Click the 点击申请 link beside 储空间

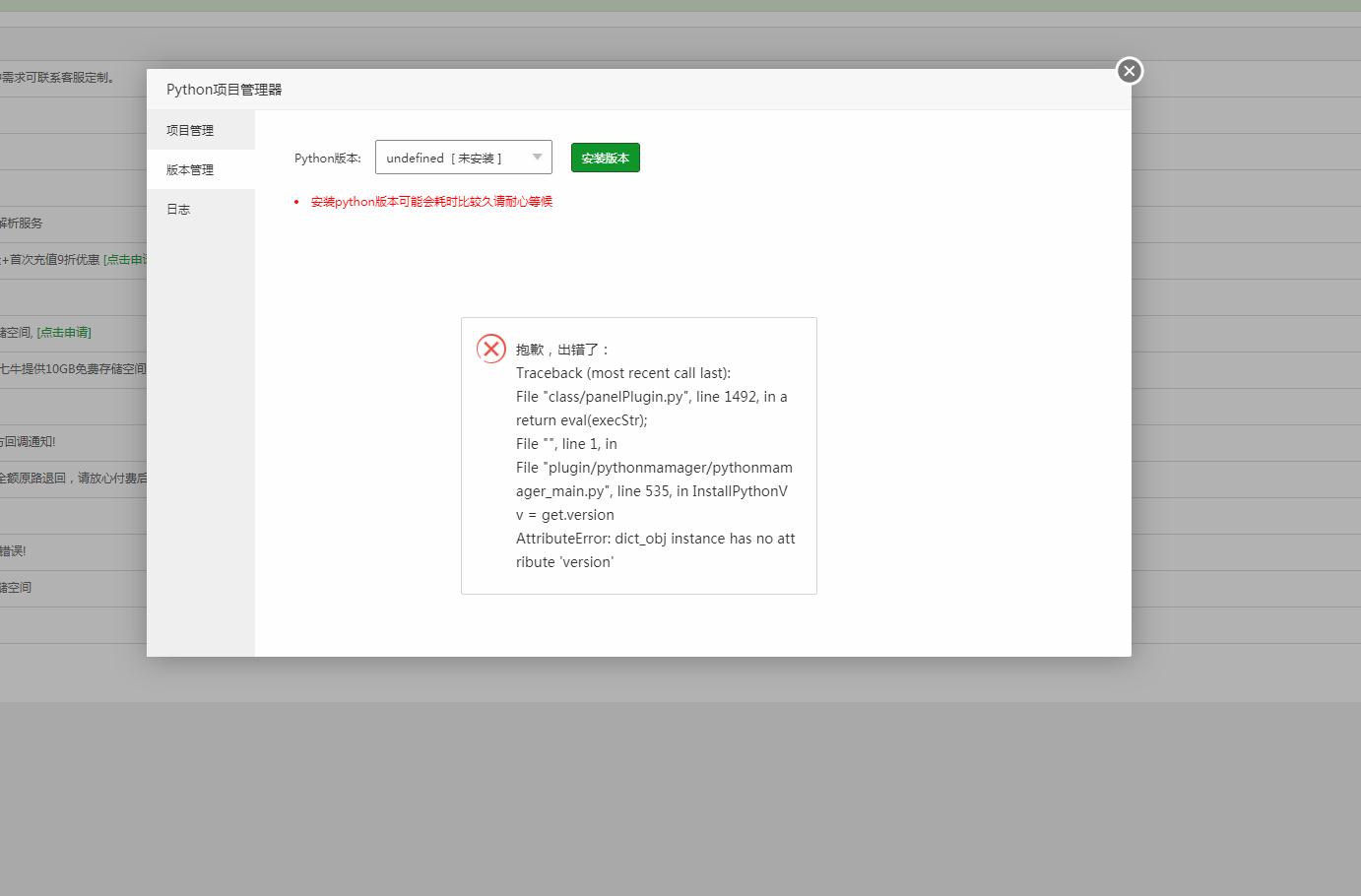(x=64, y=333)
